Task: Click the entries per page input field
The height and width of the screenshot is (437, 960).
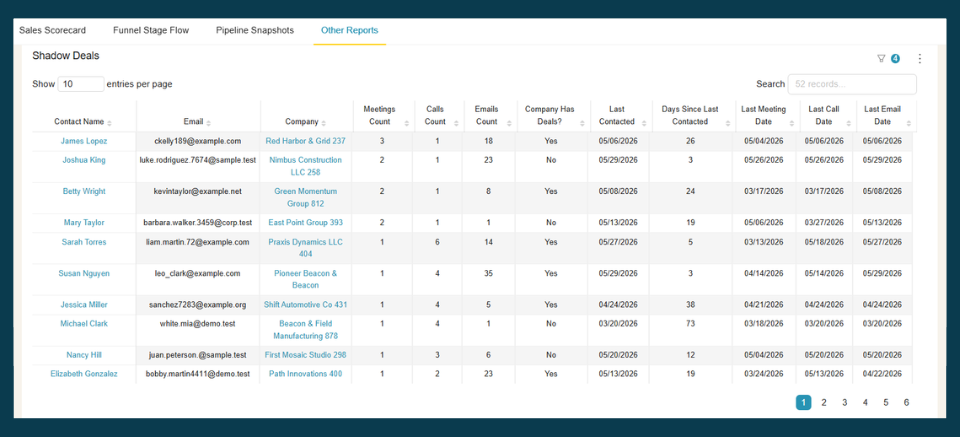Action: click(x=81, y=84)
